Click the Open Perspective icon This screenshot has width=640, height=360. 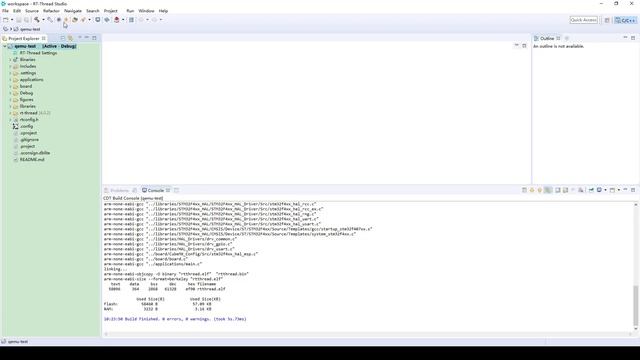pos(607,20)
